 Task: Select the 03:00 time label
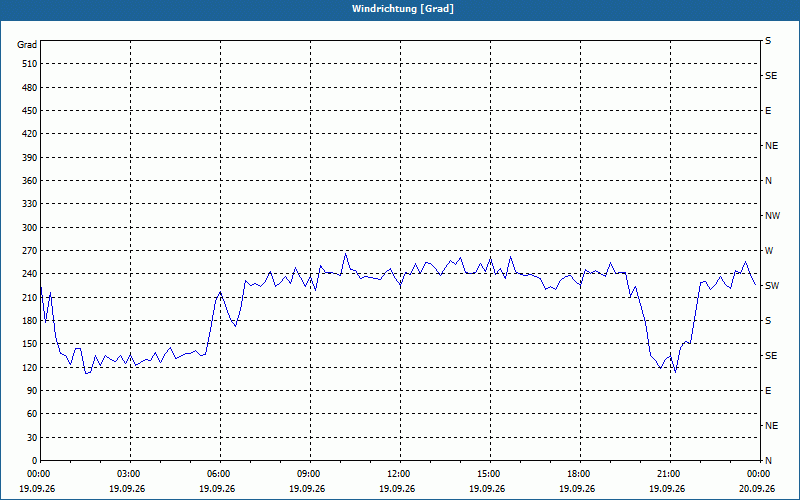pyautogui.click(x=130, y=473)
